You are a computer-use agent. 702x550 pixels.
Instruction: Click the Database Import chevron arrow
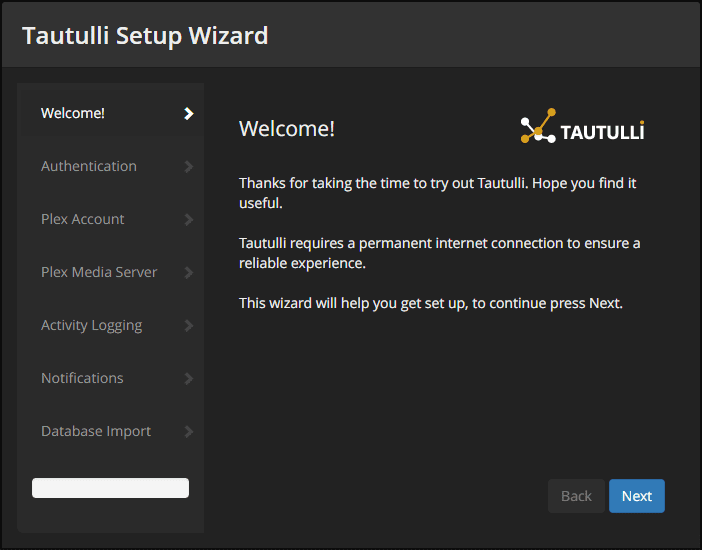[x=189, y=432]
